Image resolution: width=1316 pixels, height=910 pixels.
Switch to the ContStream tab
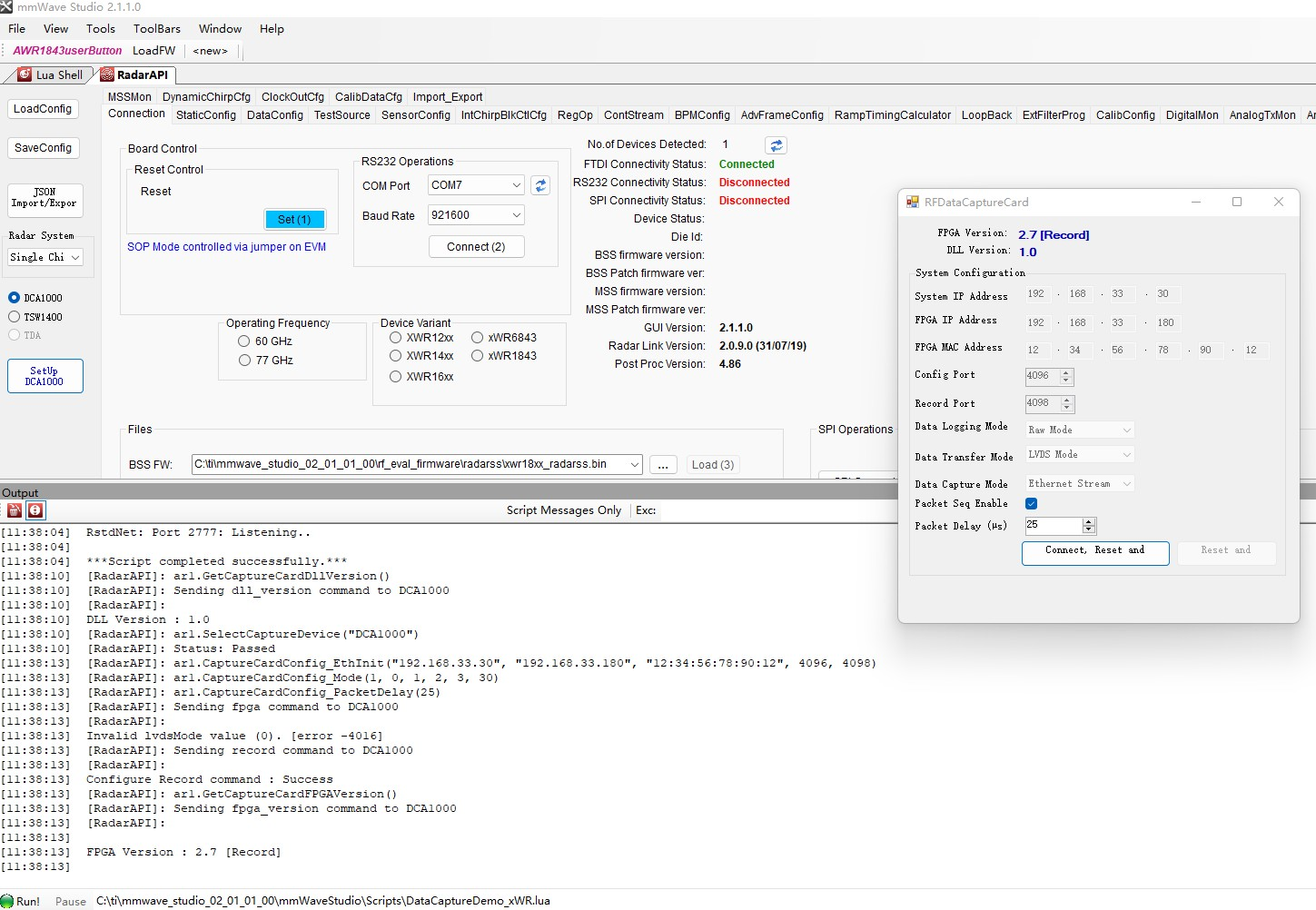coord(634,115)
